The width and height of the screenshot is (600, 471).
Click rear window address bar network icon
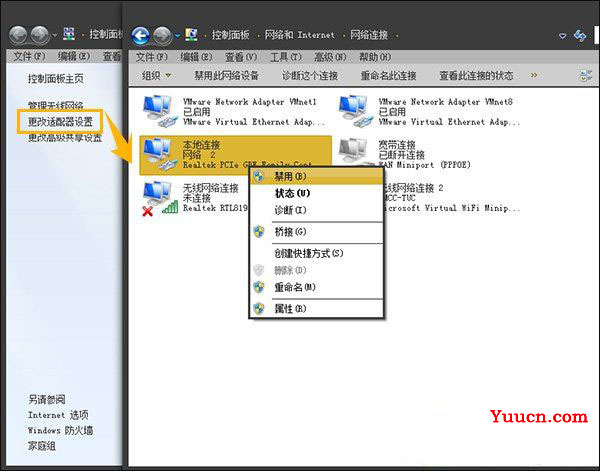pos(69,34)
